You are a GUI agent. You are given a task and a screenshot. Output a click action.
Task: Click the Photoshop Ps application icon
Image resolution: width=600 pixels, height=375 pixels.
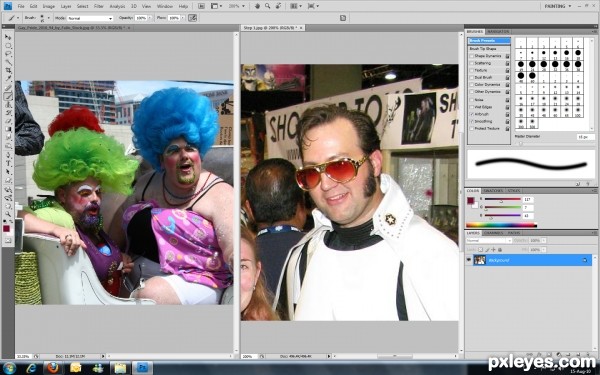[x=8, y=6]
